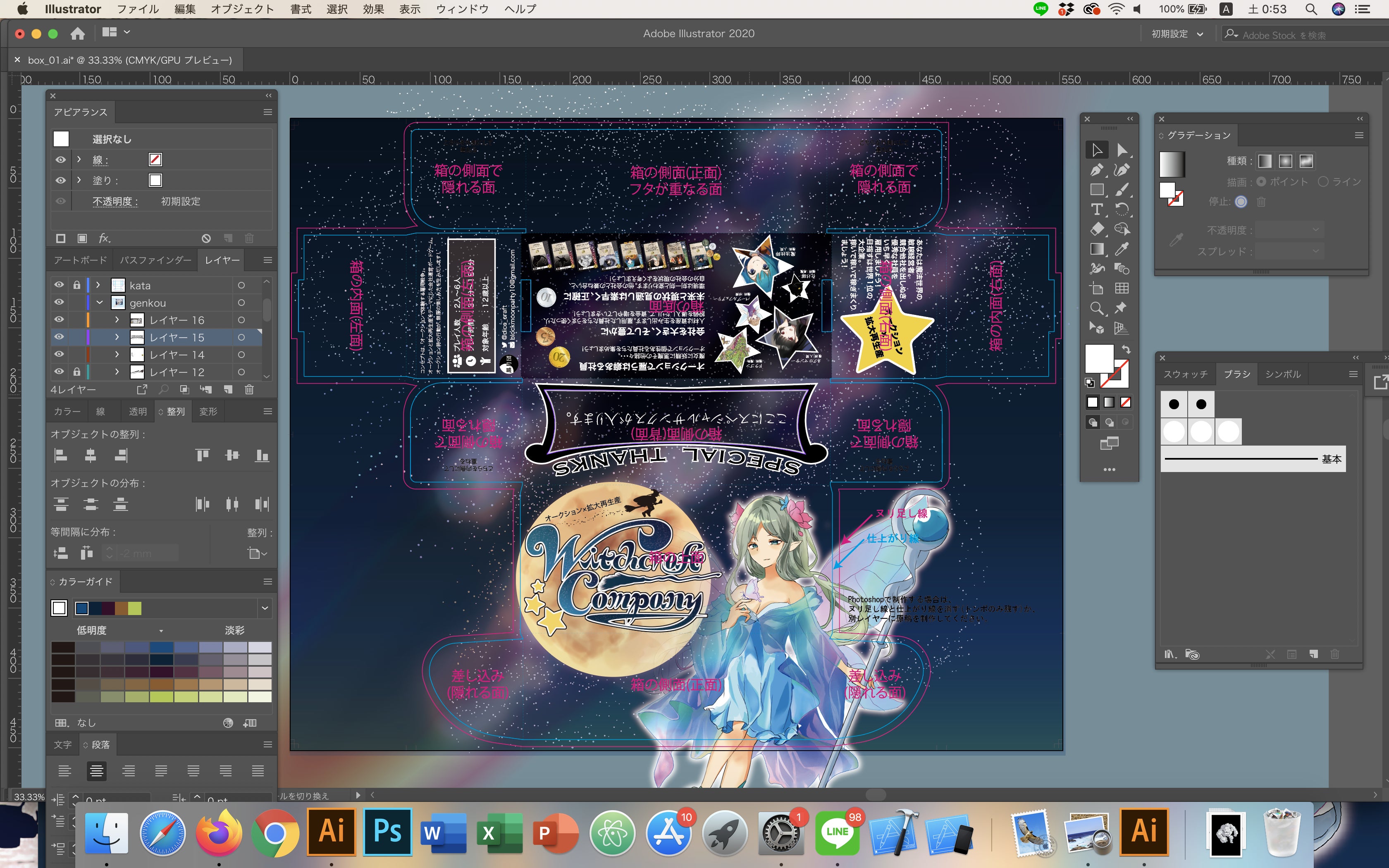Select the Pen tool

tap(1096, 170)
